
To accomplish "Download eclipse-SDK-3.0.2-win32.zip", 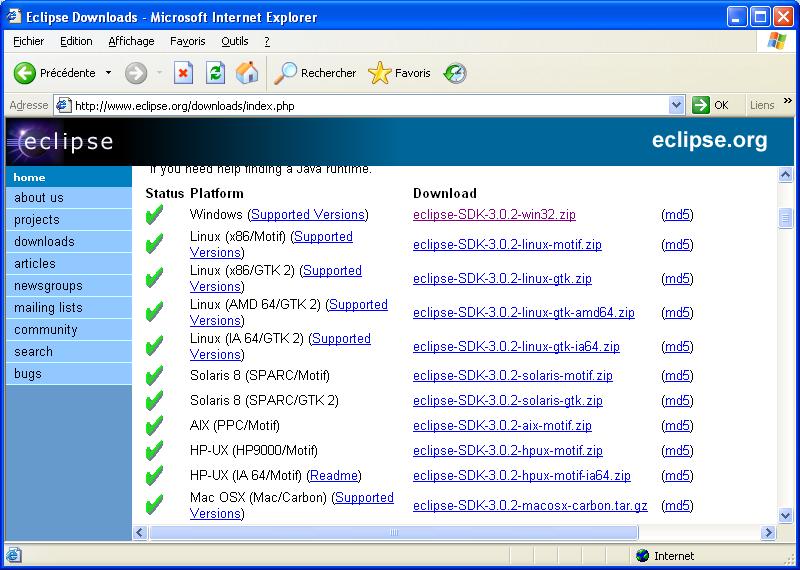I will 494,215.
